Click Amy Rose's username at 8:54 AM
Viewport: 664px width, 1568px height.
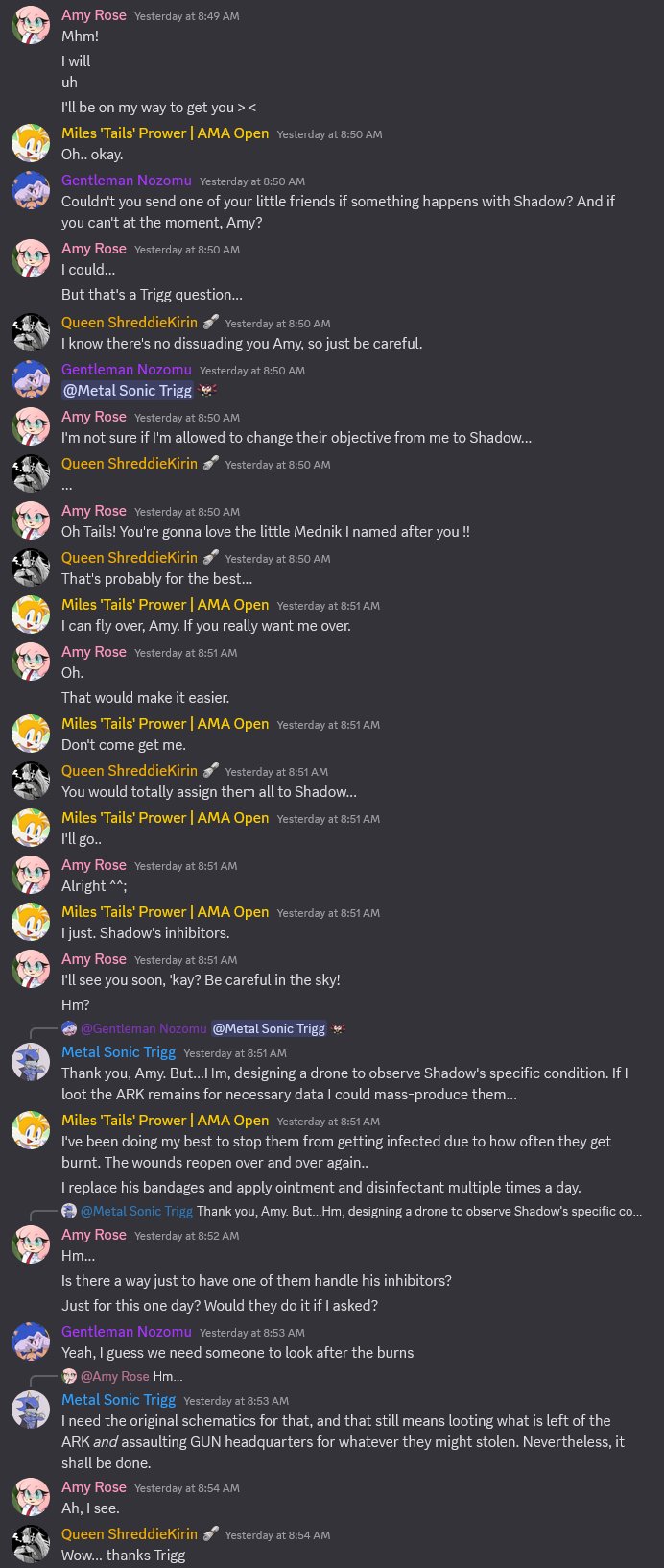coord(94,1487)
